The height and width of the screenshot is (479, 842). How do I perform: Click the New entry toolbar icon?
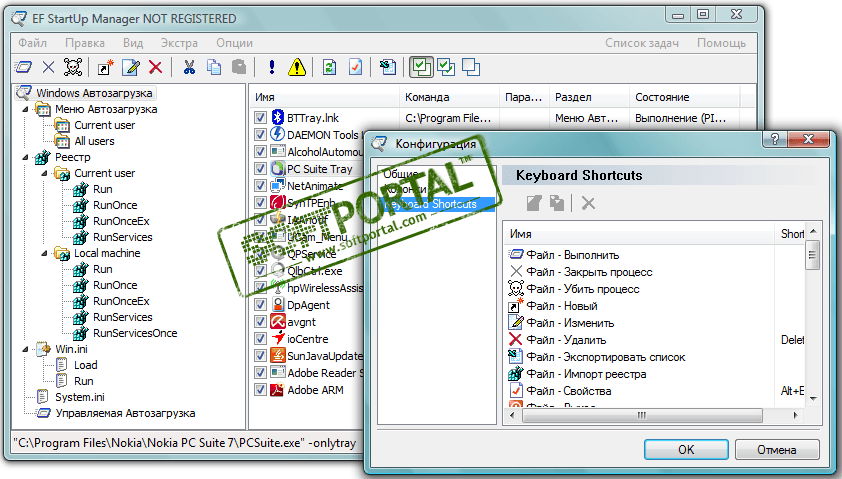click(x=106, y=67)
